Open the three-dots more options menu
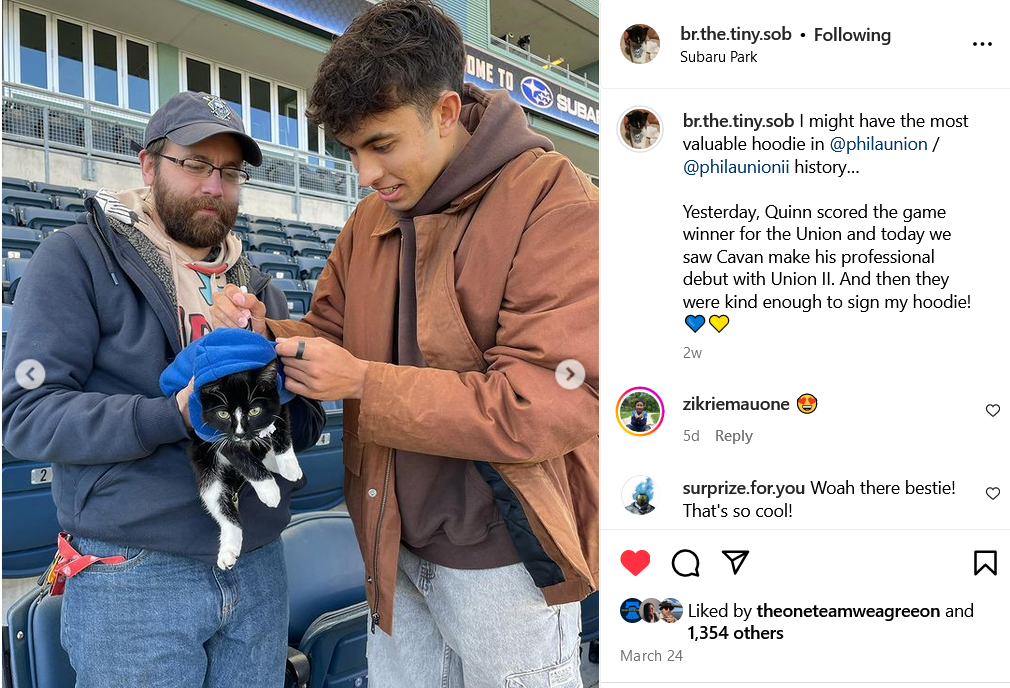 (982, 45)
